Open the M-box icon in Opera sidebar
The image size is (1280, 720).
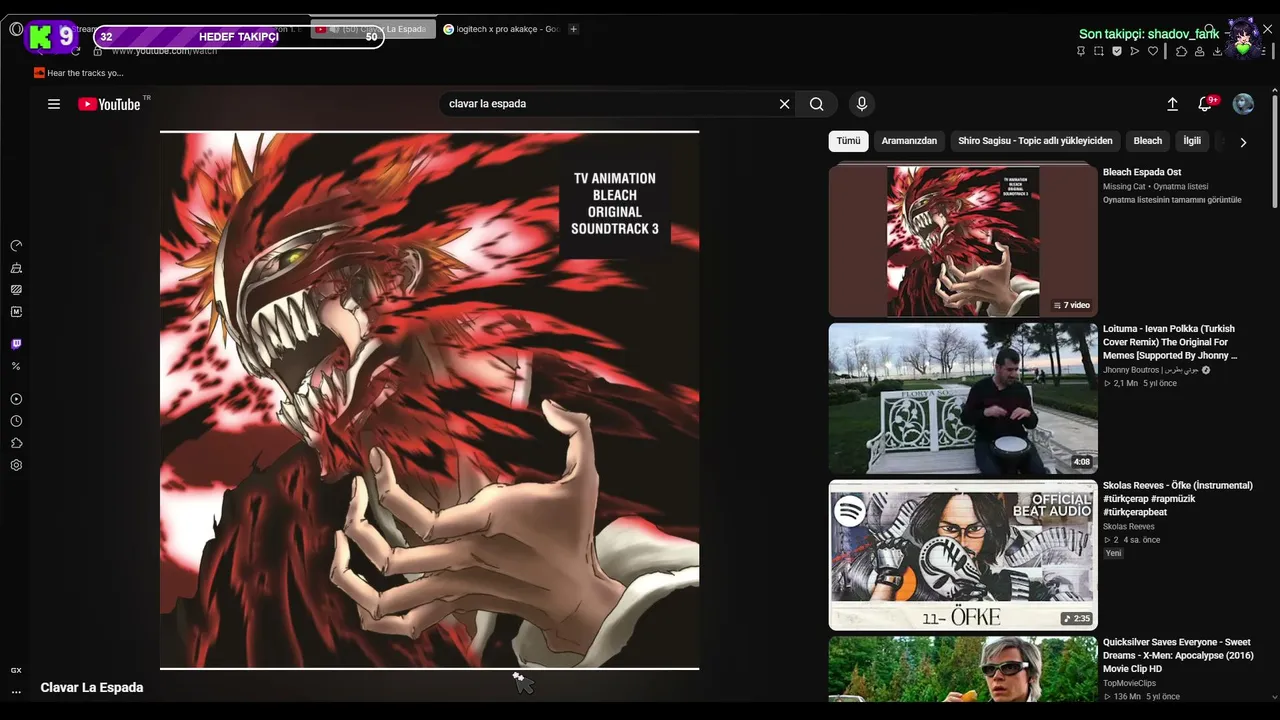click(16, 312)
